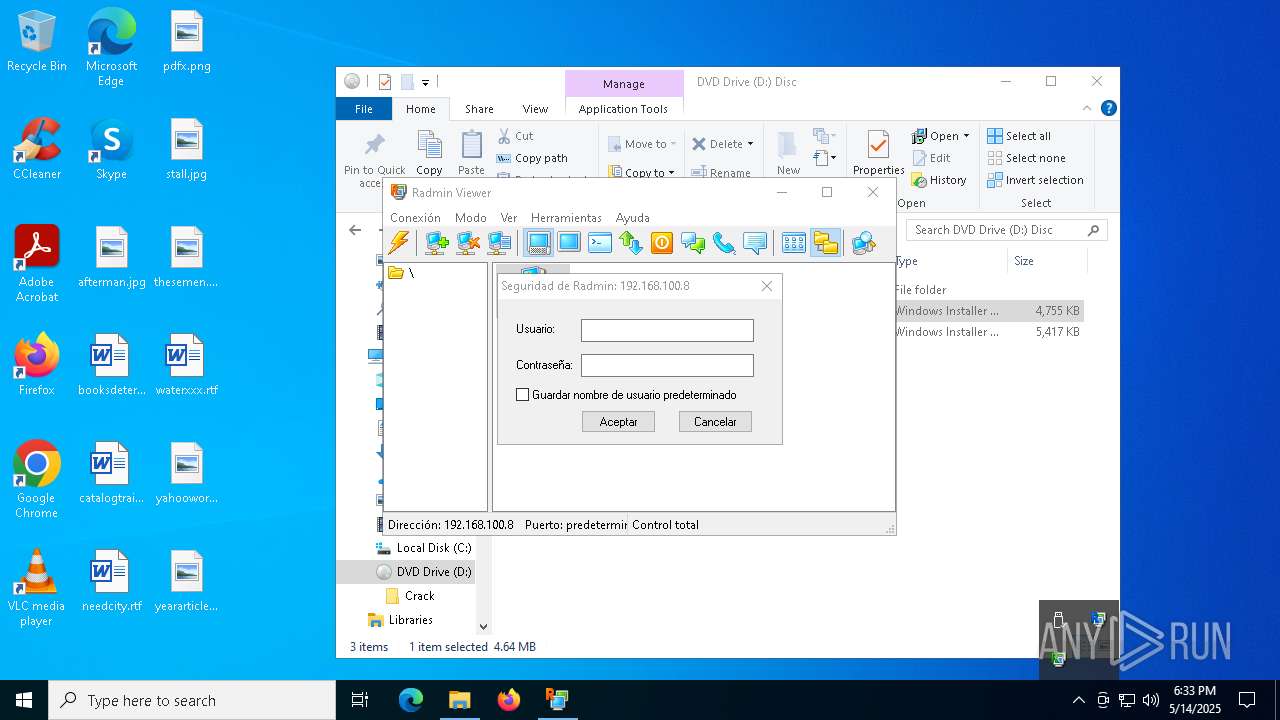Open the Quick Access Toolbar customize dropdown
This screenshot has width=1280, height=720.
point(425,82)
